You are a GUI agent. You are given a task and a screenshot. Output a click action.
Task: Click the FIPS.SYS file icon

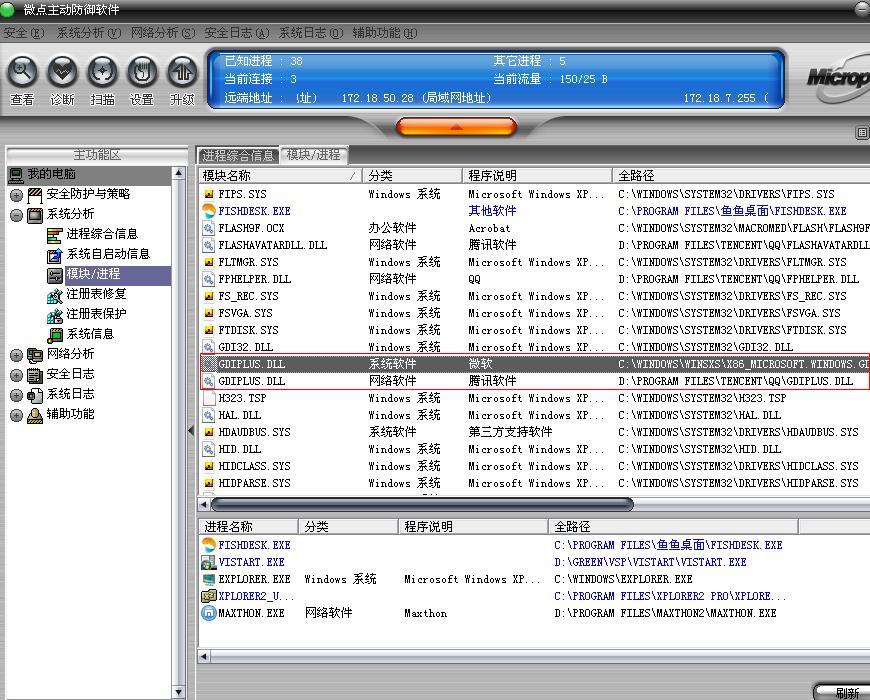tap(209, 194)
